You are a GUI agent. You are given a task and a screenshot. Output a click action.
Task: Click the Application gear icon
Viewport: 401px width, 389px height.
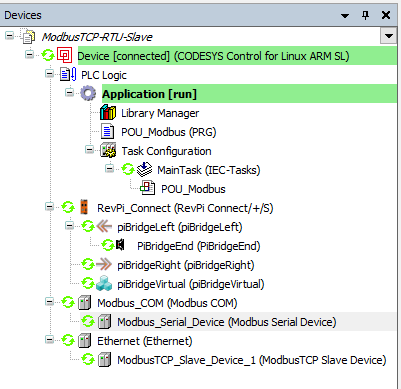[x=88, y=94]
